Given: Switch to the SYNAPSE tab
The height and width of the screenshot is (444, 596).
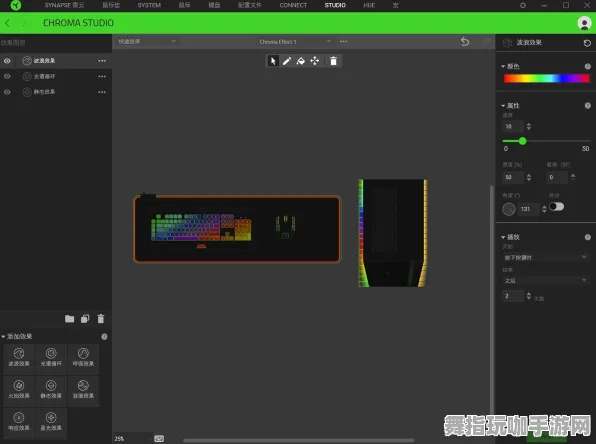Looking at the screenshot, I should 64,5.
